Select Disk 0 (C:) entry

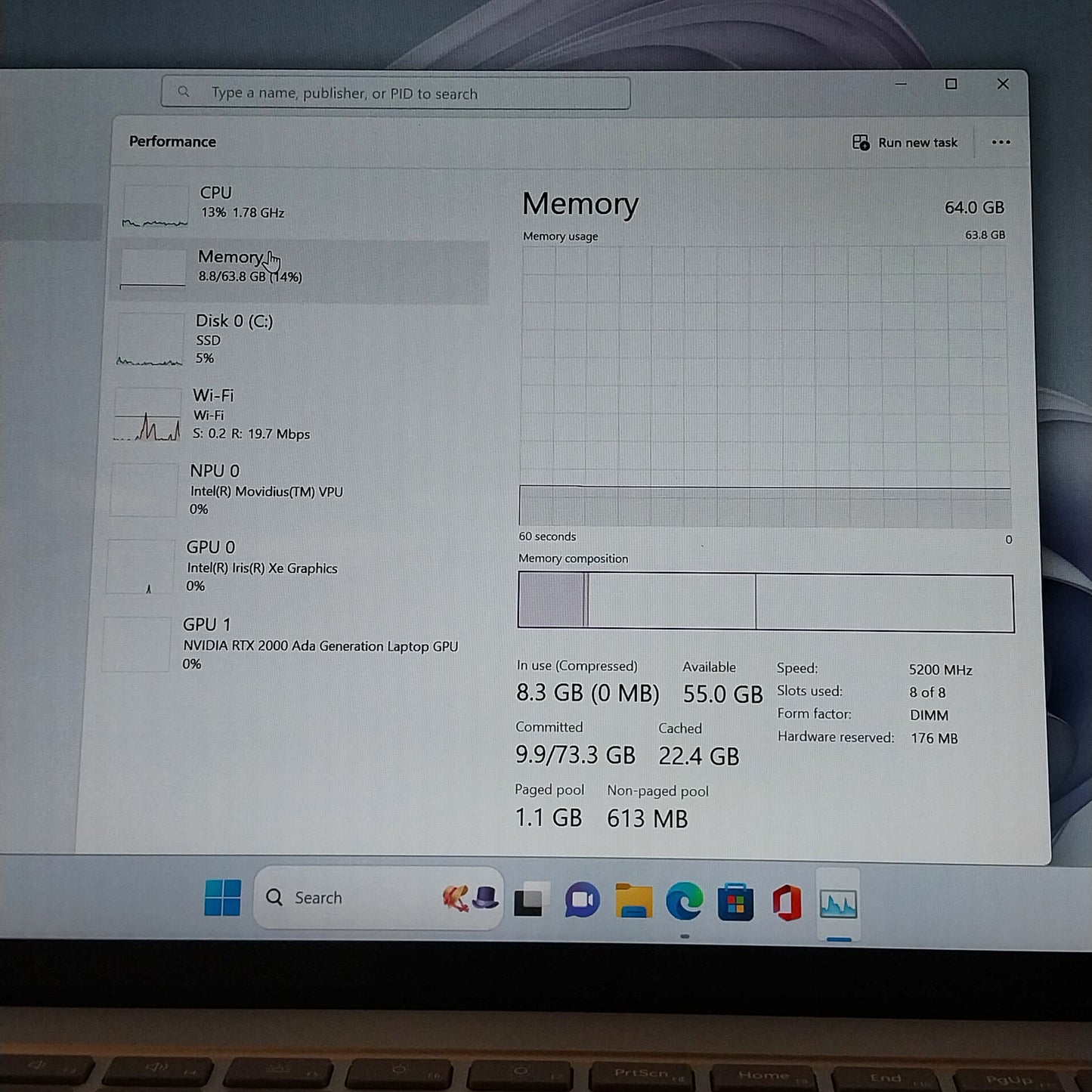coord(299,339)
